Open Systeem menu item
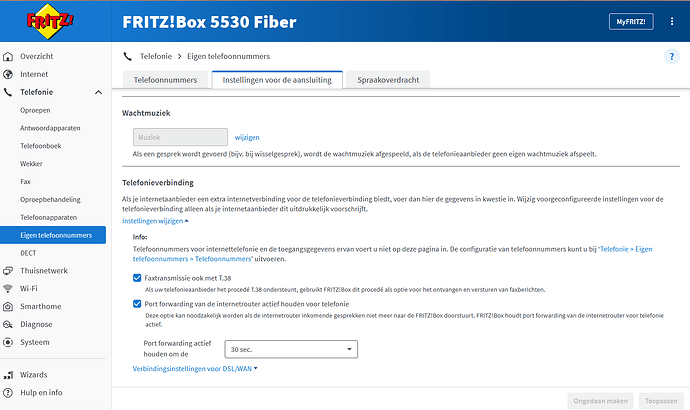Image resolution: width=690 pixels, height=410 pixels. point(35,342)
